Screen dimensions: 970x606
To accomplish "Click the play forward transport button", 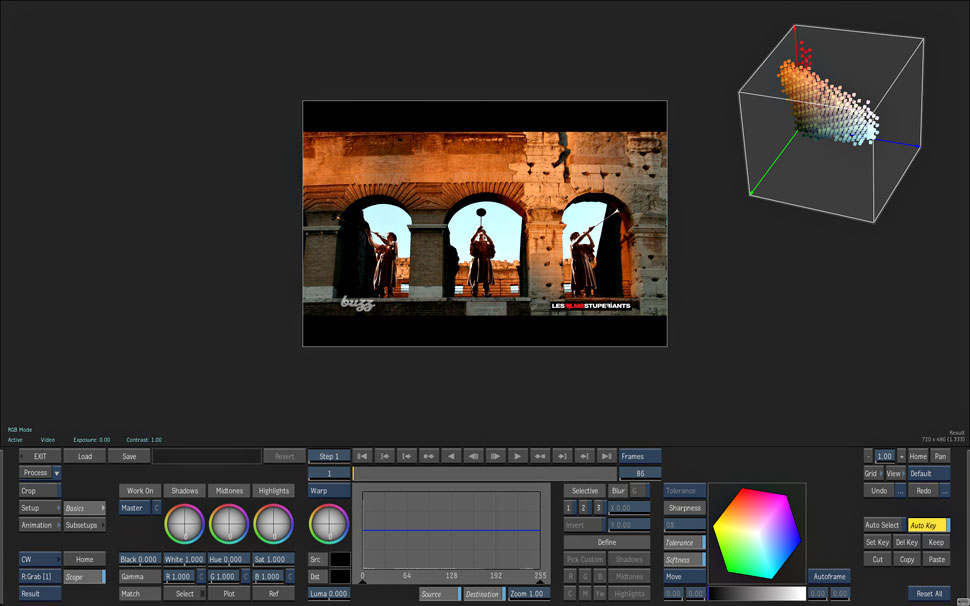I will click(x=517, y=456).
